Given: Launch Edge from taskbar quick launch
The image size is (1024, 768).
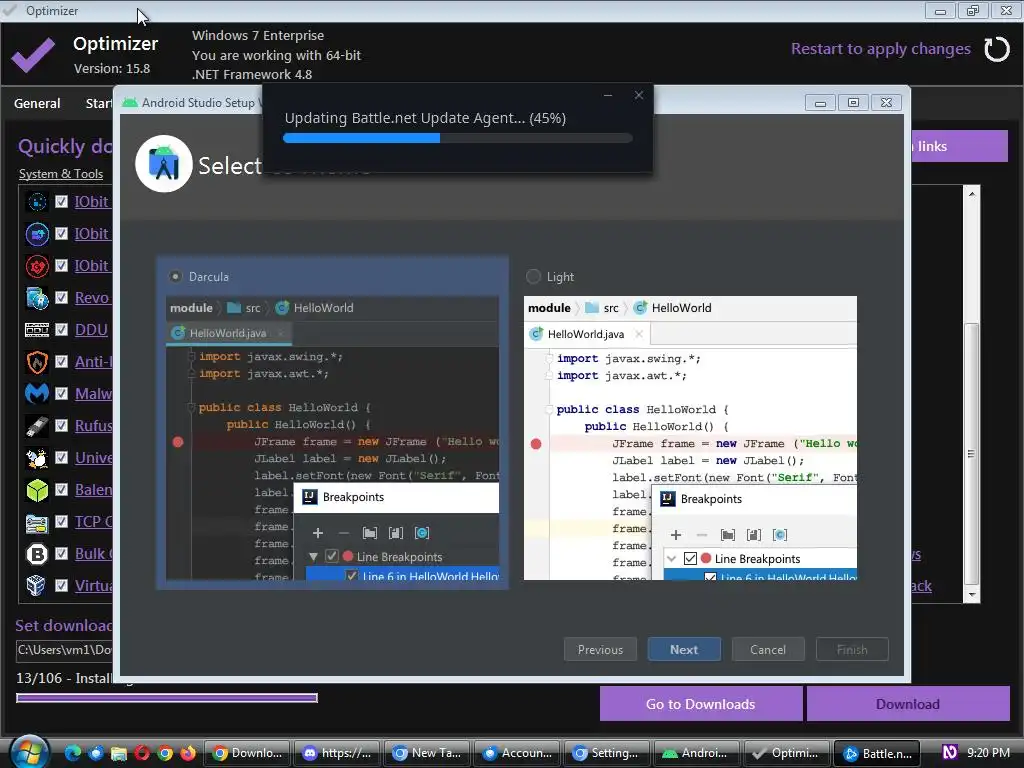Looking at the screenshot, I should [x=72, y=753].
